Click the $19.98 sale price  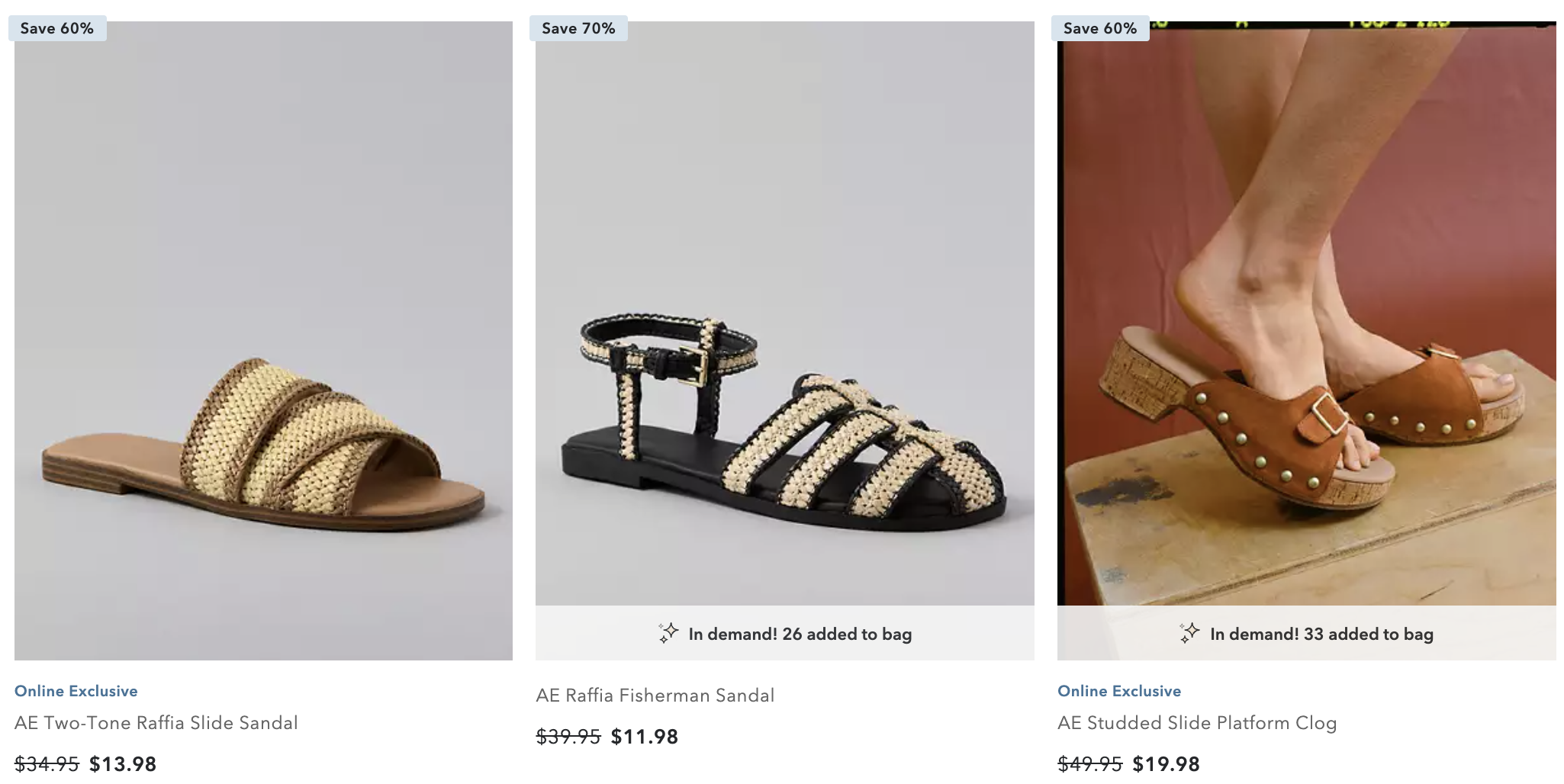click(1166, 763)
